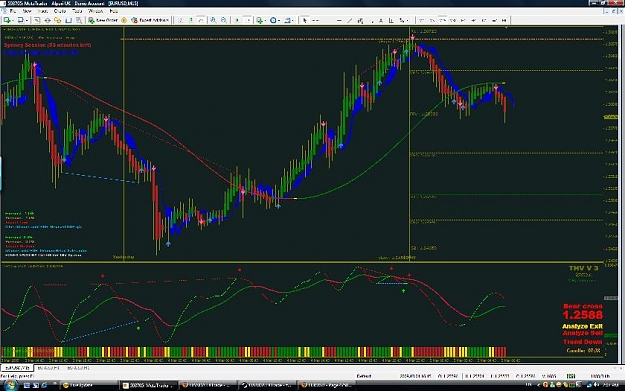Open the File menu
Image resolution: width=625 pixels, height=391 pixels.
tap(13, 11)
